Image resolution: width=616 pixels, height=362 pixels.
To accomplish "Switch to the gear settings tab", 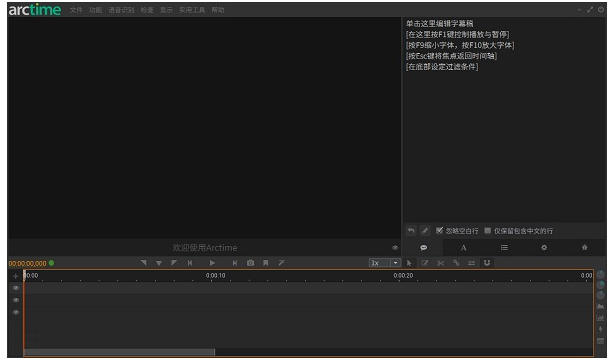I will (544, 248).
